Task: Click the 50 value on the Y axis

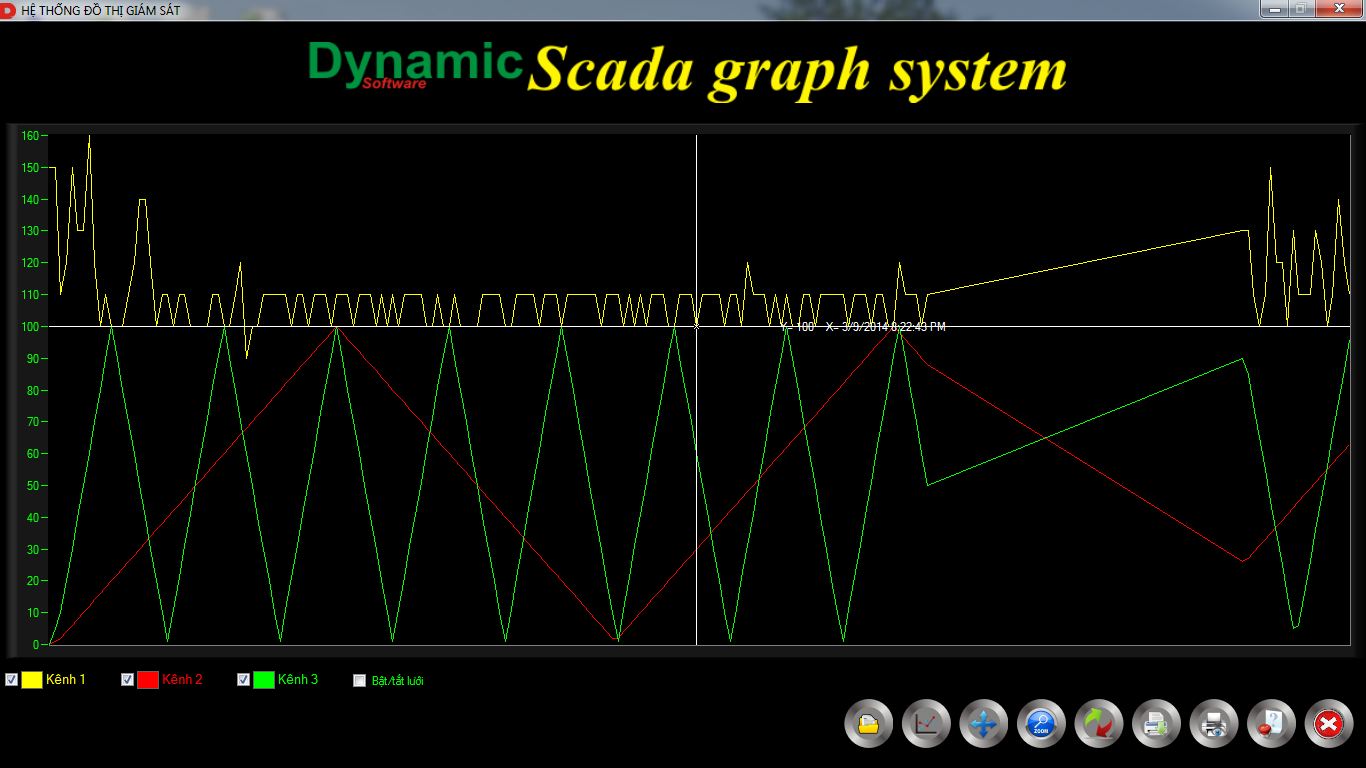Action: tap(33, 486)
